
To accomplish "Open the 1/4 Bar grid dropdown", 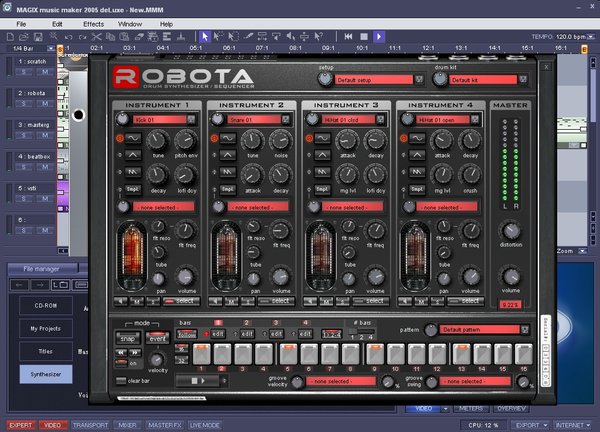I will click(51, 49).
